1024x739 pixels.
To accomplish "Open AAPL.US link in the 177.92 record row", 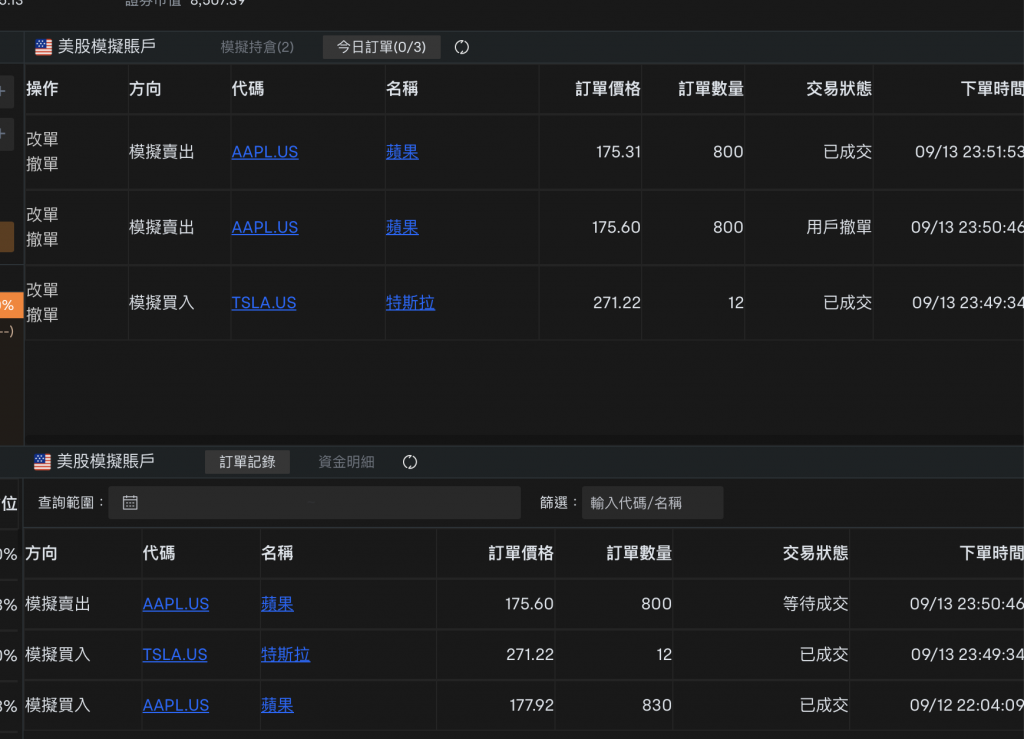I will pyautogui.click(x=176, y=705).
